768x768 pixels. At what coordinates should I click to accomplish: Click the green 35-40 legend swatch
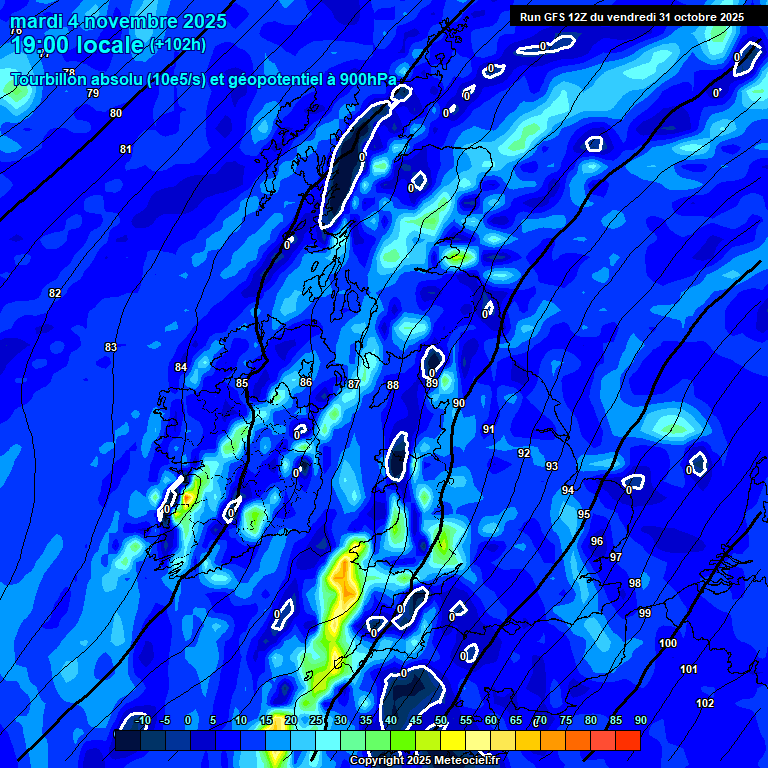point(378,741)
